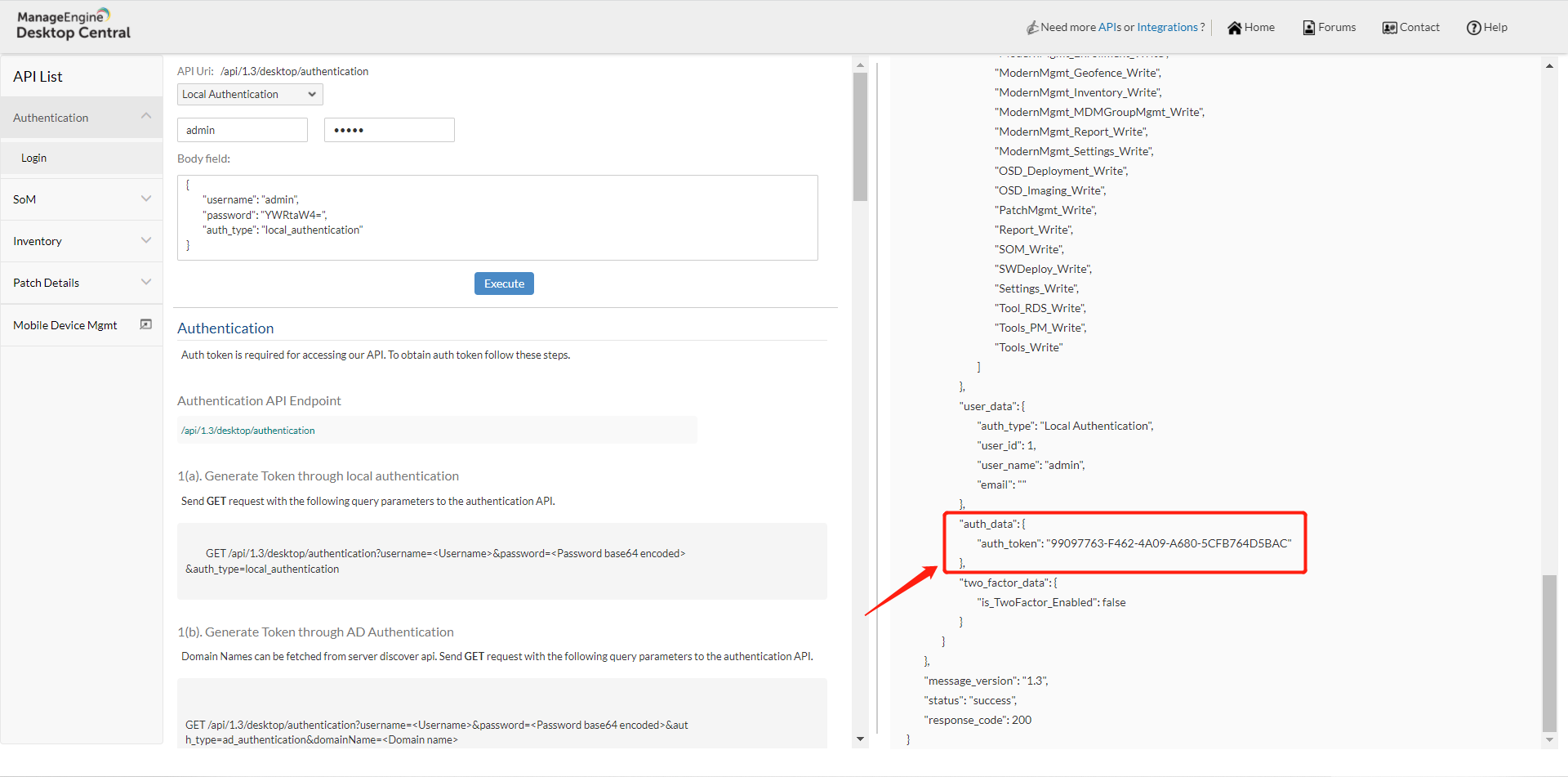Click the Generate Token through AD Authentication heading
The image size is (1568, 777).
(315, 632)
